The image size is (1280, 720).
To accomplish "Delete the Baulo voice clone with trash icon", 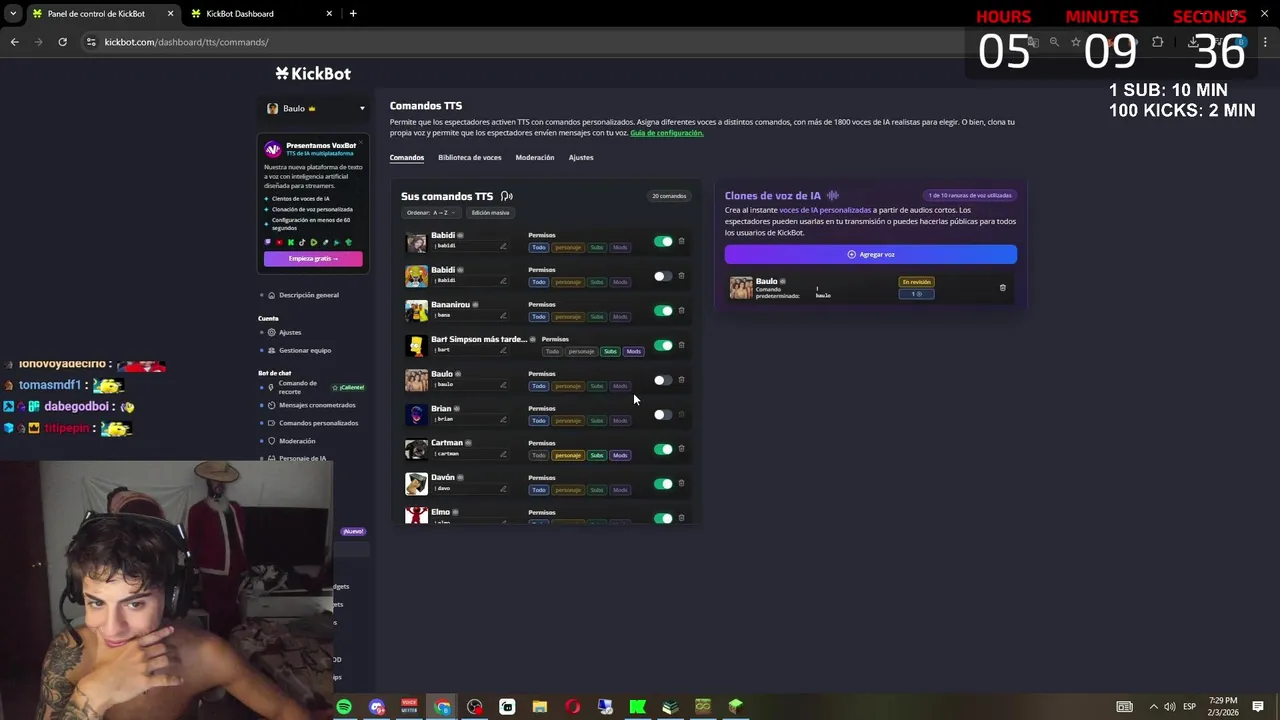I will point(1003,288).
